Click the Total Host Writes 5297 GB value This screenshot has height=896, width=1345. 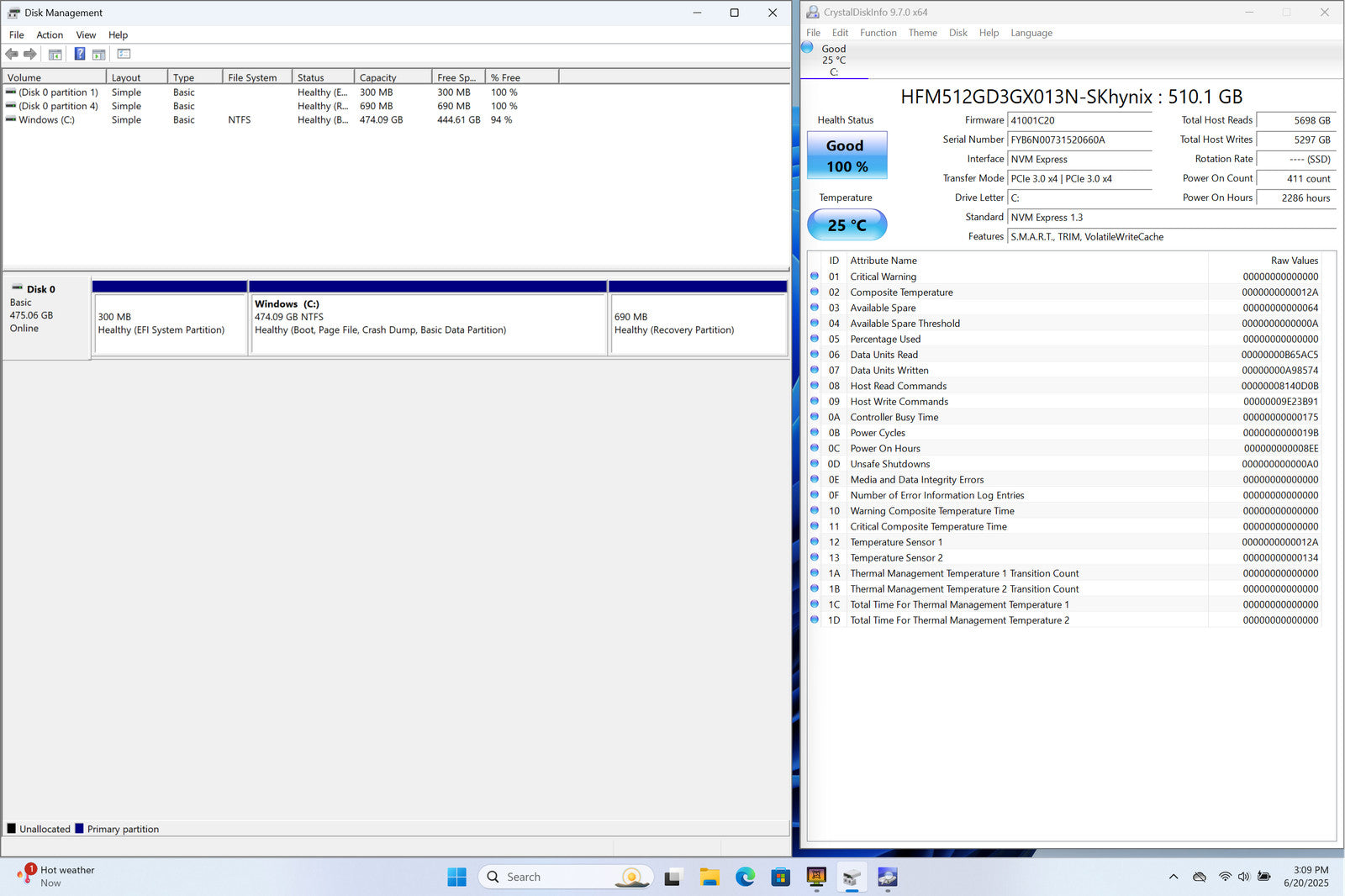(x=1295, y=140)
